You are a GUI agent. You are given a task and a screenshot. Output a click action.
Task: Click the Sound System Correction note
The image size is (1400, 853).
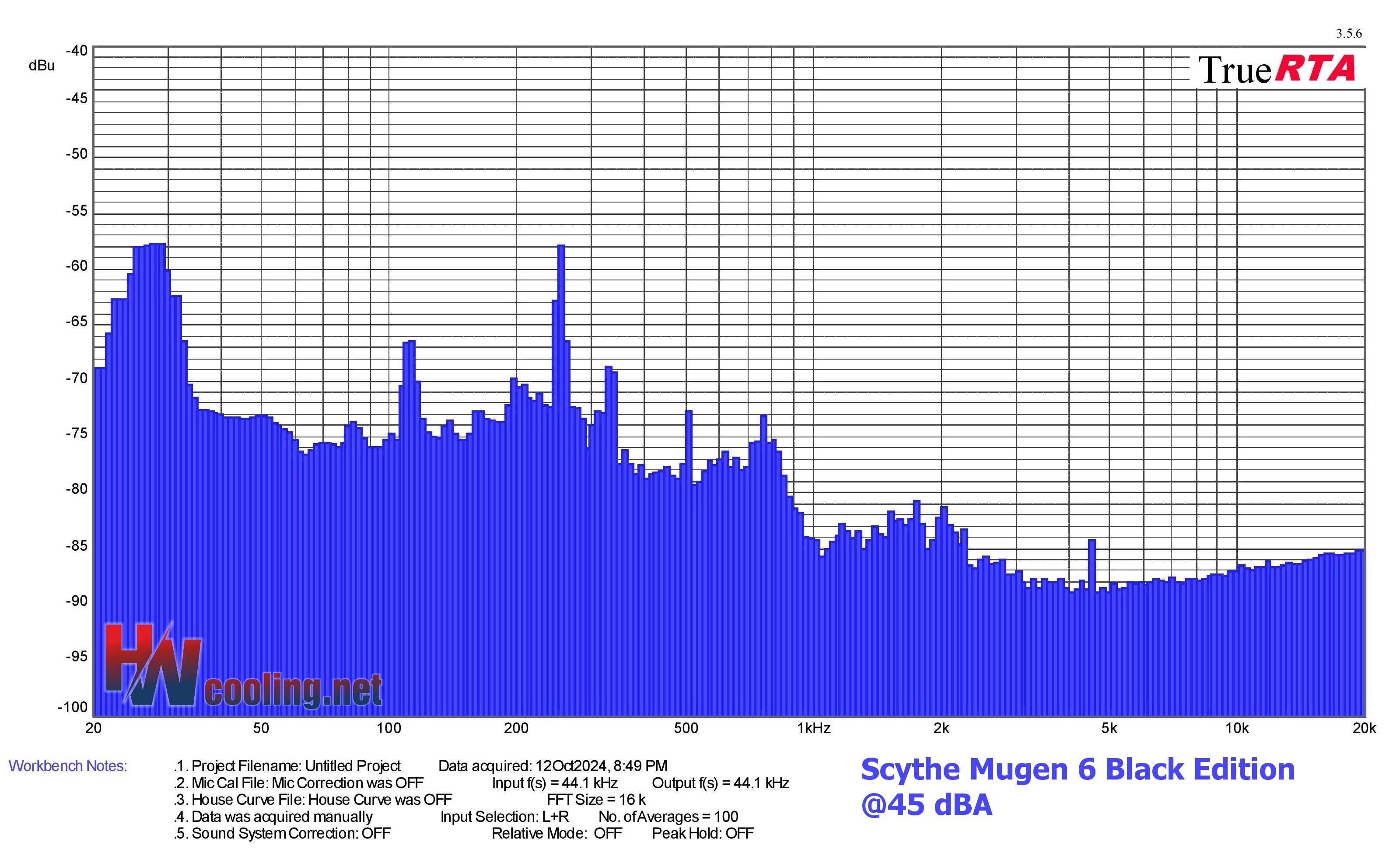282,833
